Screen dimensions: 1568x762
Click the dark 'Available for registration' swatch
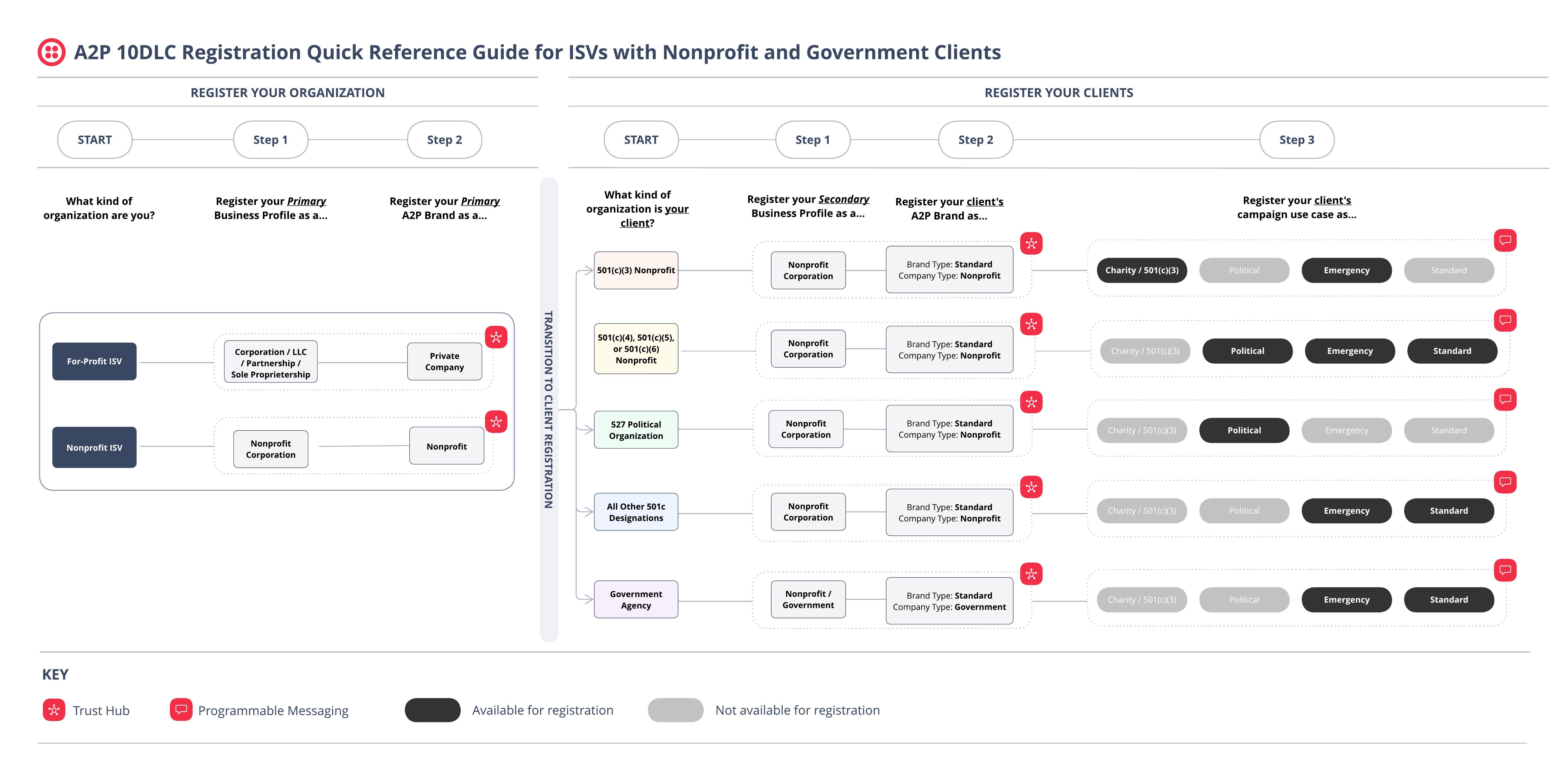[433, 710]
